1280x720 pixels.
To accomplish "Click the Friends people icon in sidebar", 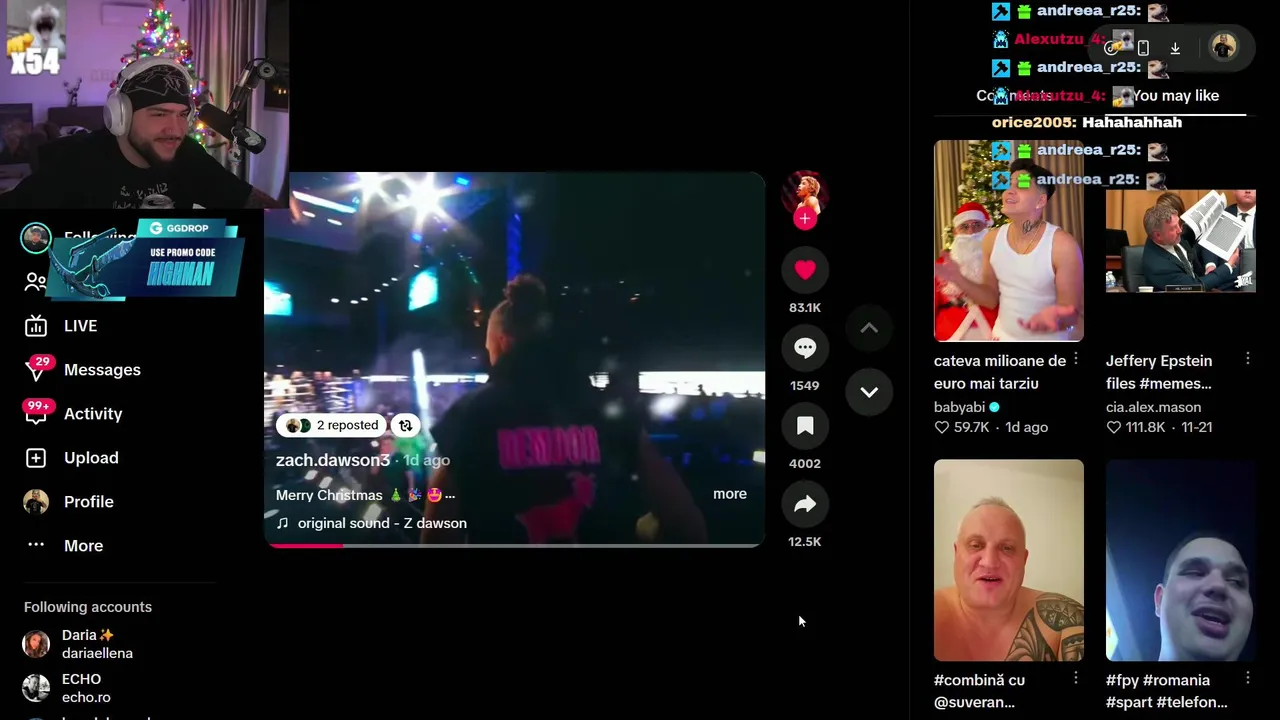I will (x=35, y=282).
